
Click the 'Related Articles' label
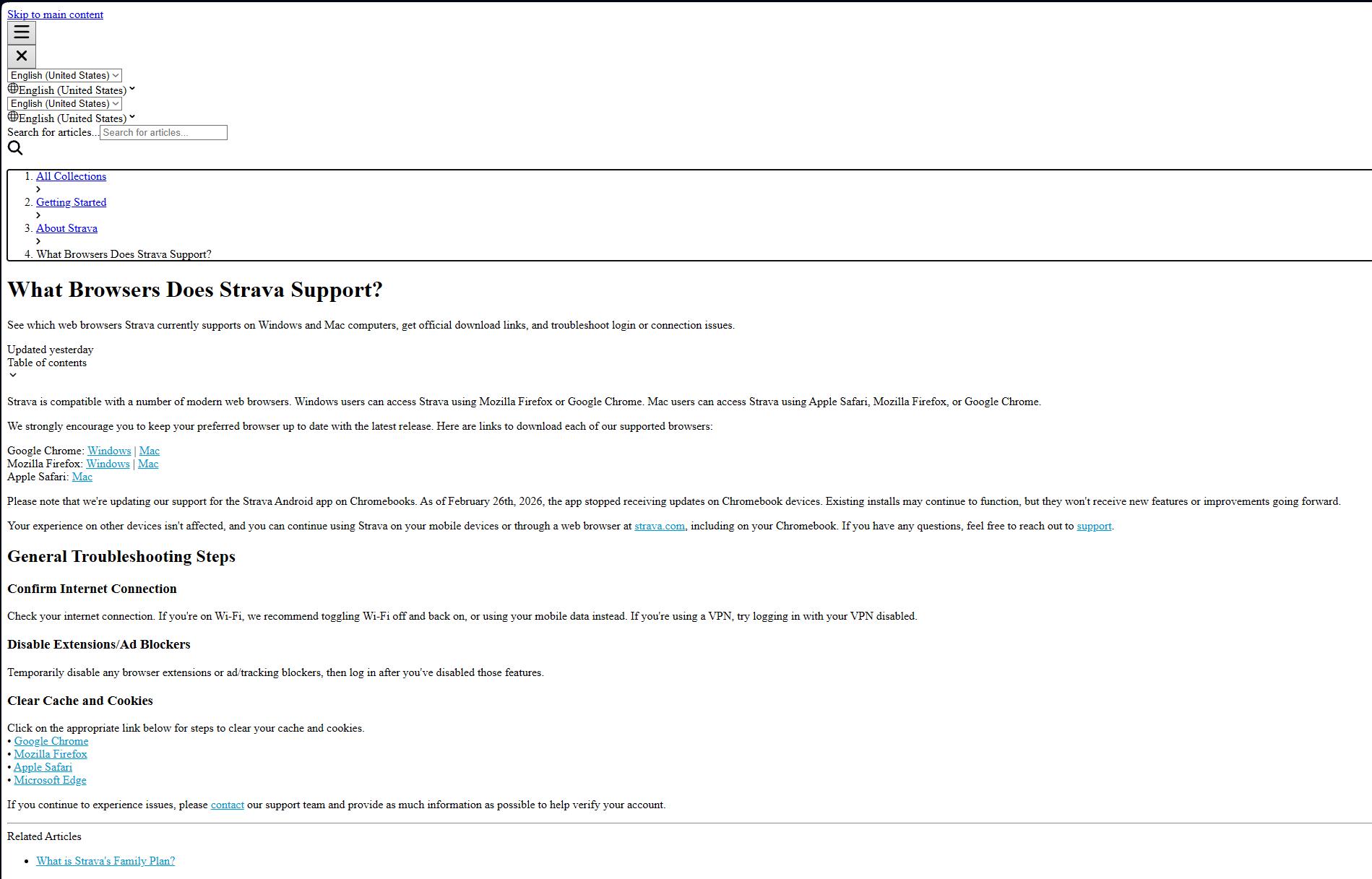pyautogui.click(x=44, y=836)
